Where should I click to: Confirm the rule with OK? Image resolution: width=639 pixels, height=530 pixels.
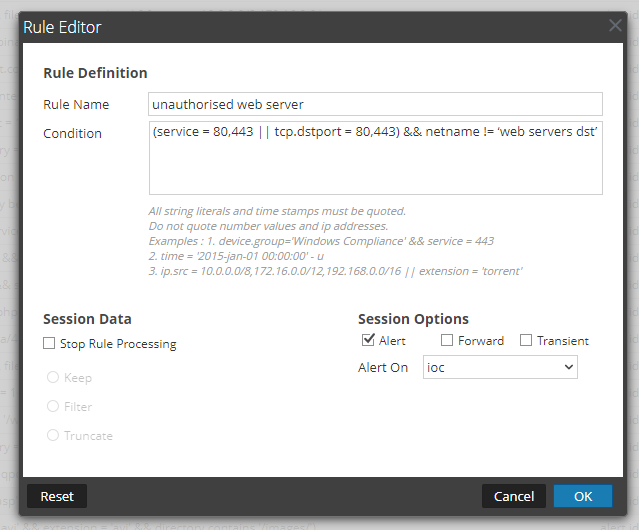583,496
